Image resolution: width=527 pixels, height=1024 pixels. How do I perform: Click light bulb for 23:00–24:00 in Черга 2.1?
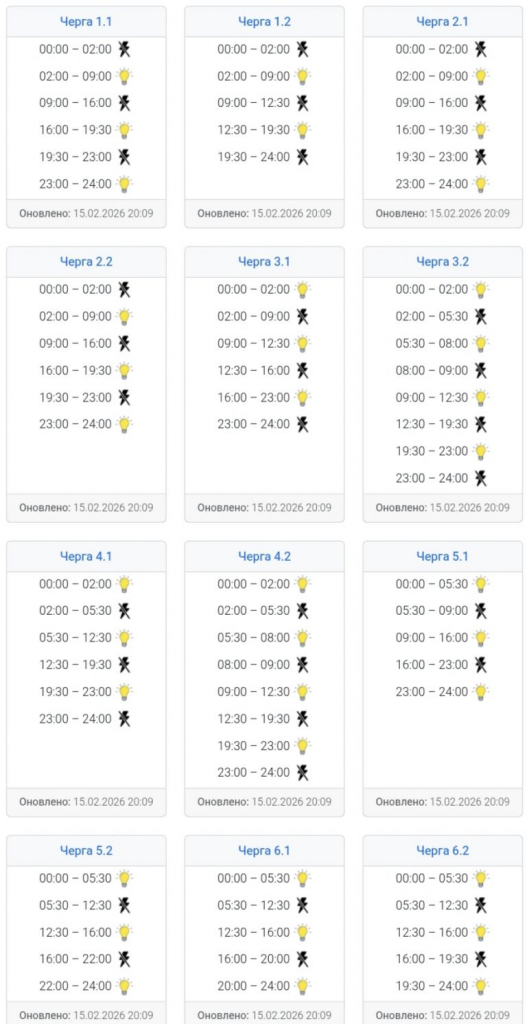(x=481, y=184)
